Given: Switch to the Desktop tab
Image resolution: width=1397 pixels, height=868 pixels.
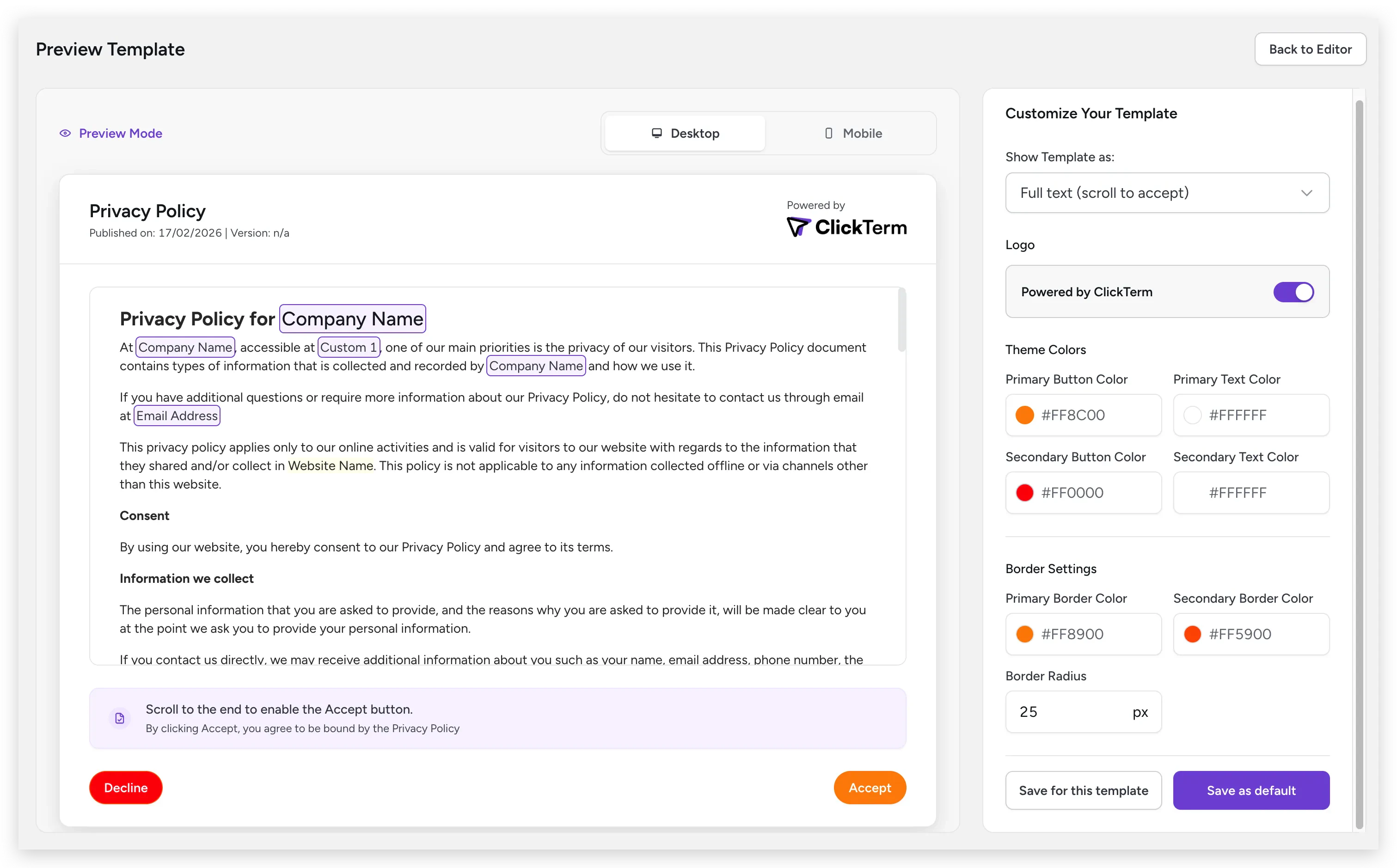Looking at the screenshot, I should [x=684, y=133].
